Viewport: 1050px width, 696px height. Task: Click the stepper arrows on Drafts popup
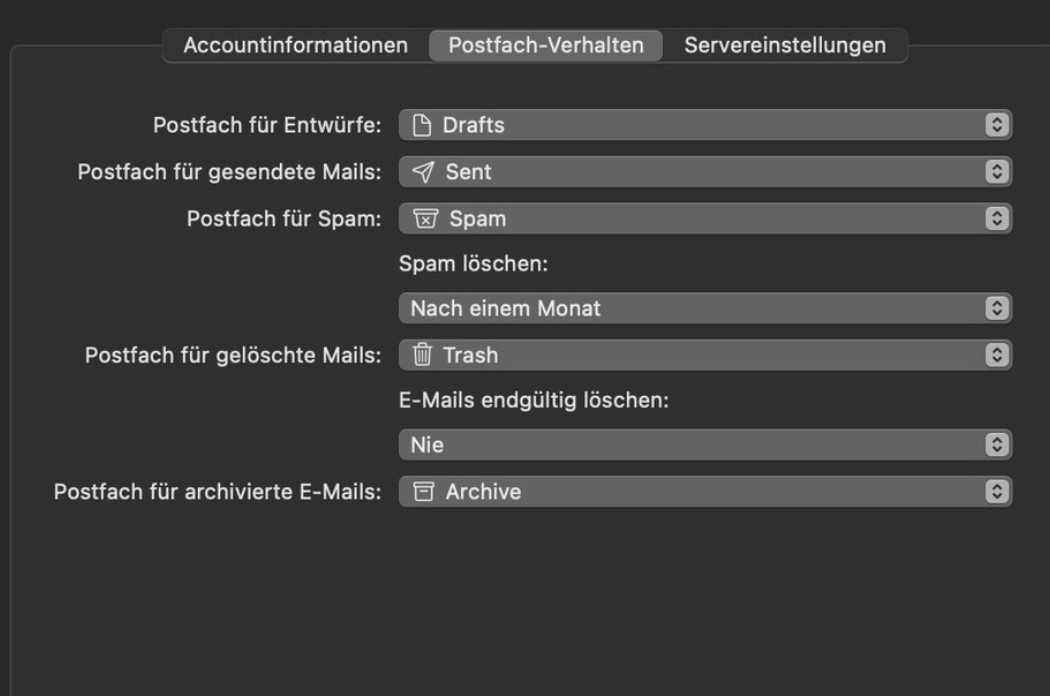(x=994, y=125)
